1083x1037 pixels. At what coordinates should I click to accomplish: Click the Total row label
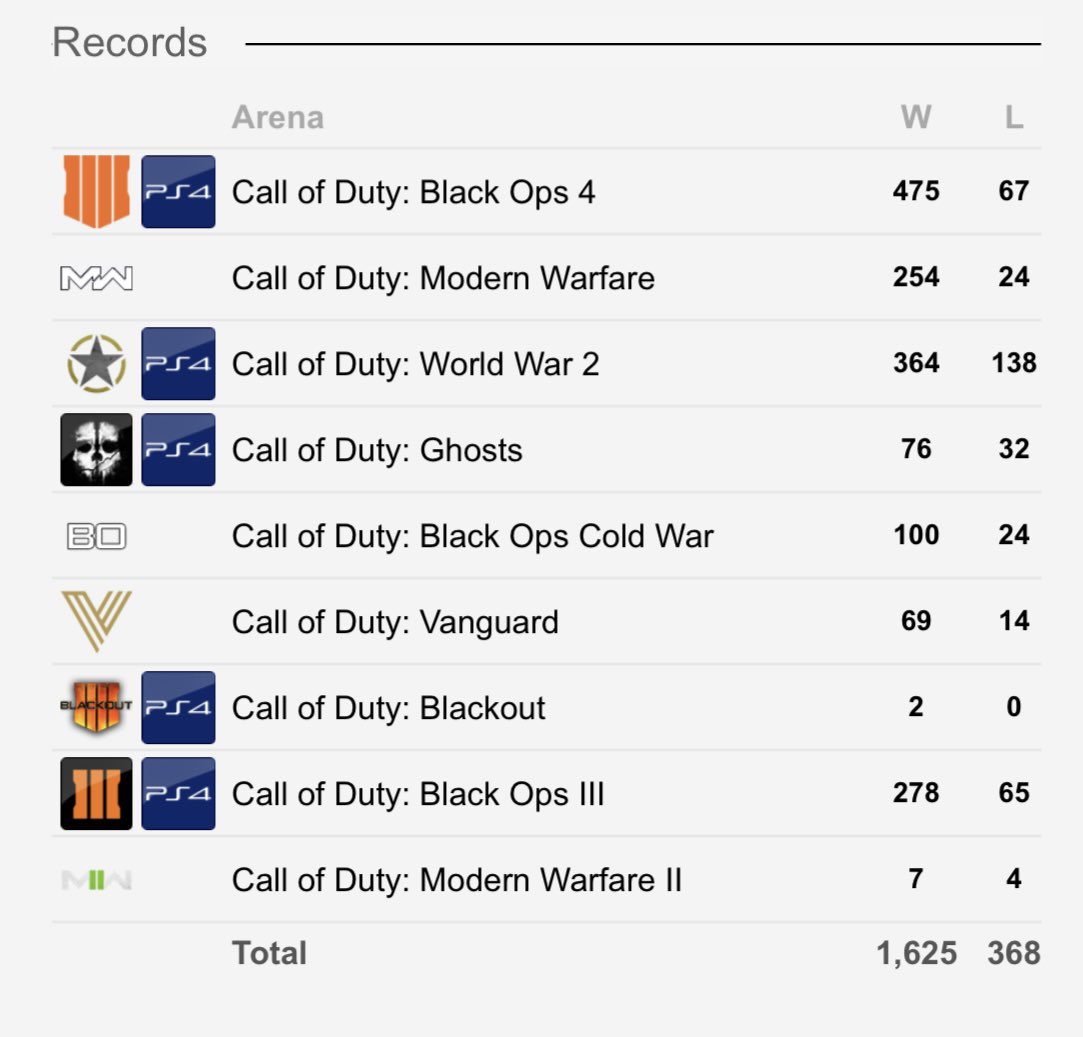(269, 953)
